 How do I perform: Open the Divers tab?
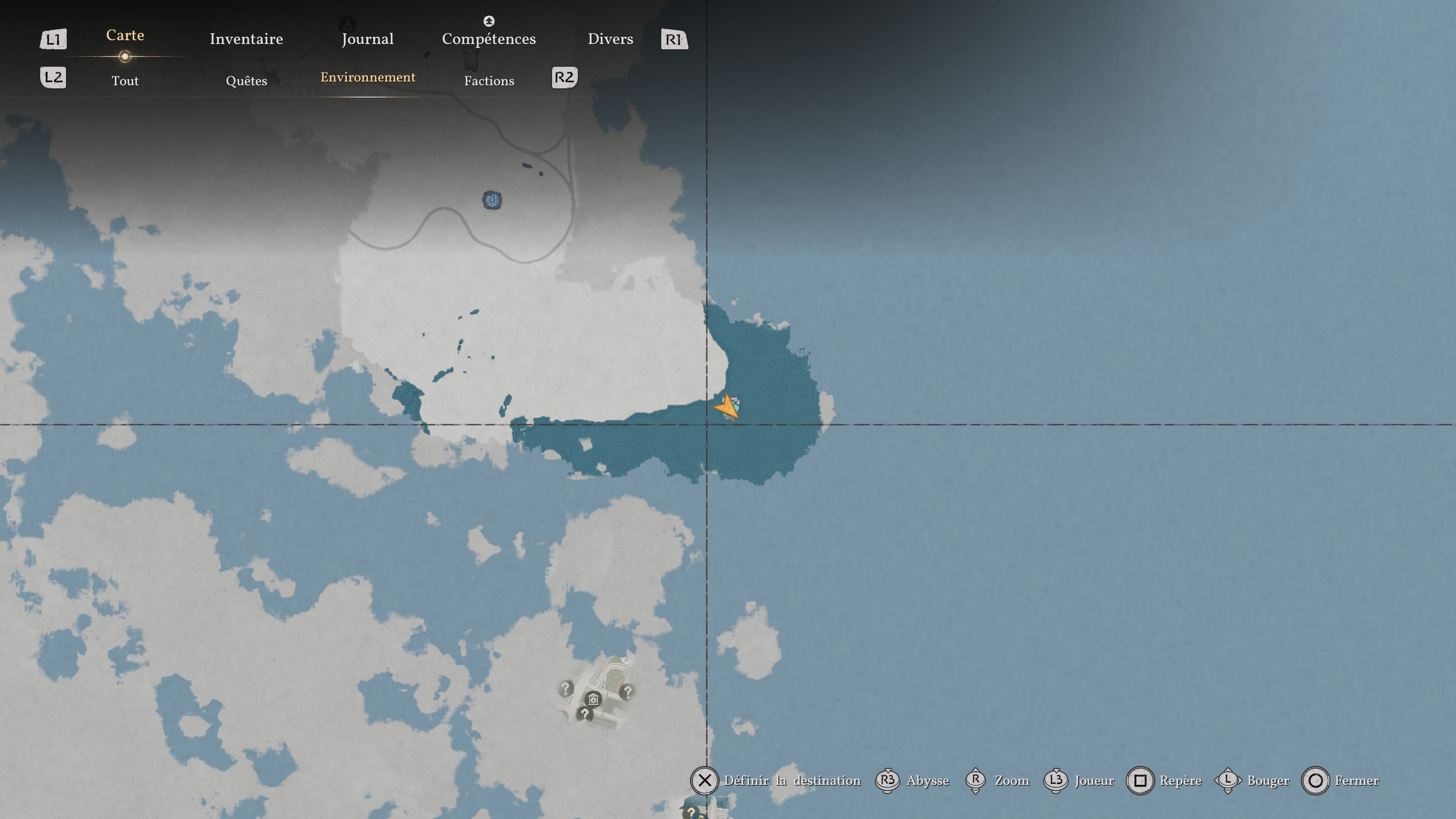click(x=610, y=39)
